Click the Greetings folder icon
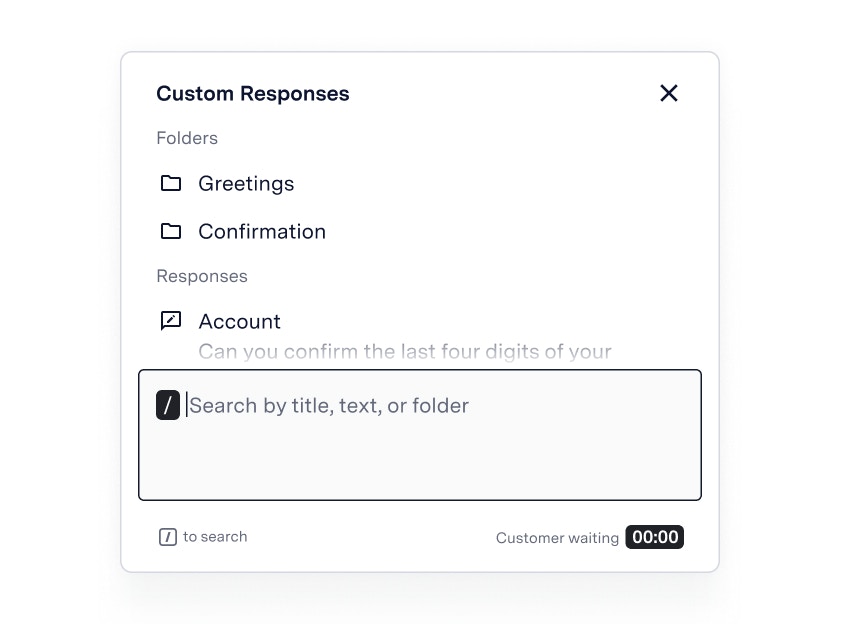The height and width of the screenshot is (624, 841). tap(171, 183)
